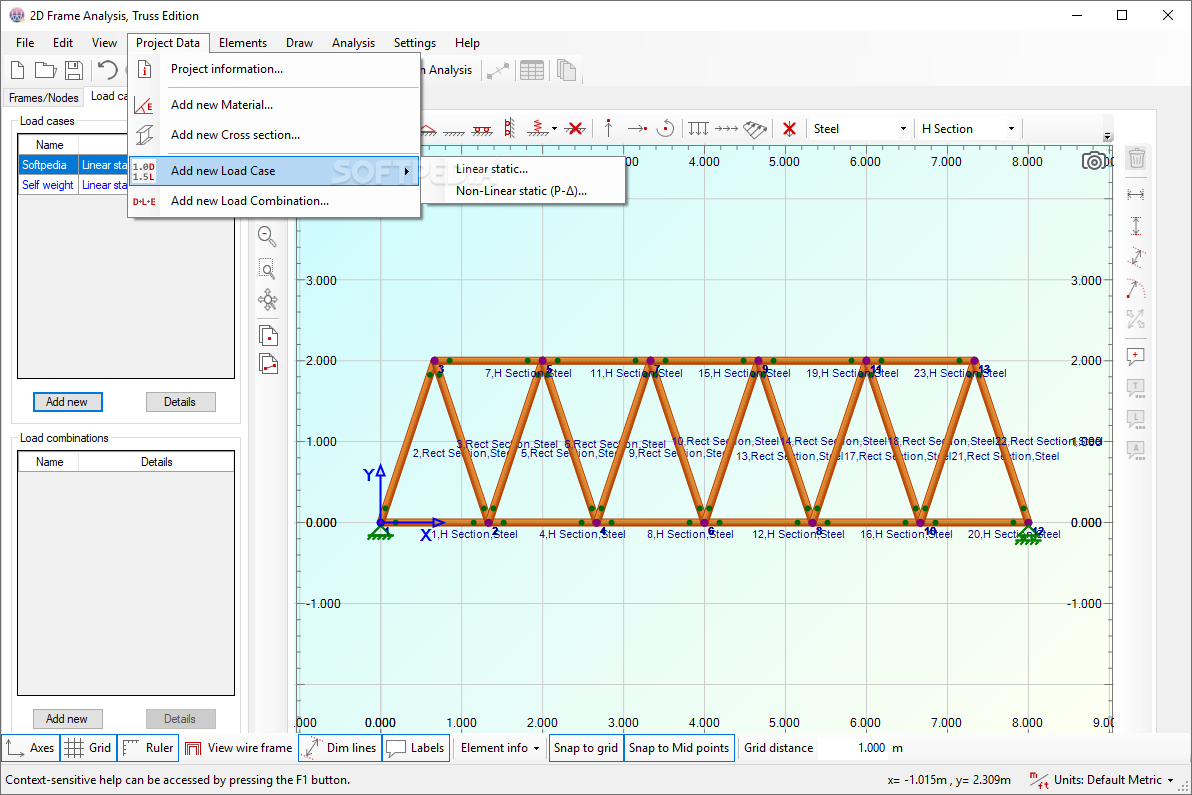Screen dimensions: 1192x795
Task: Click the copy pages icon in toolbar
Action: [x=566, y=71]
